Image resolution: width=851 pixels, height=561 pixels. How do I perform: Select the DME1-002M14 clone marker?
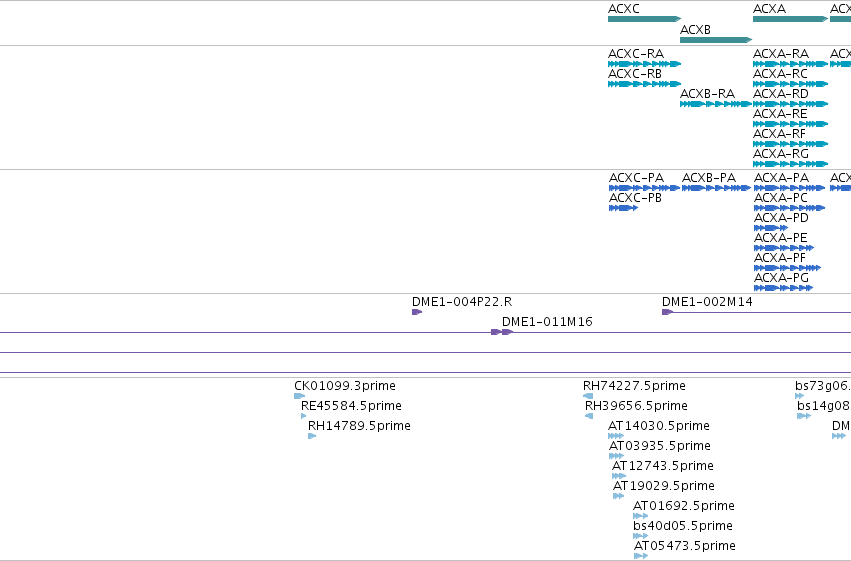pyautogui.click(x=667, y=312)
